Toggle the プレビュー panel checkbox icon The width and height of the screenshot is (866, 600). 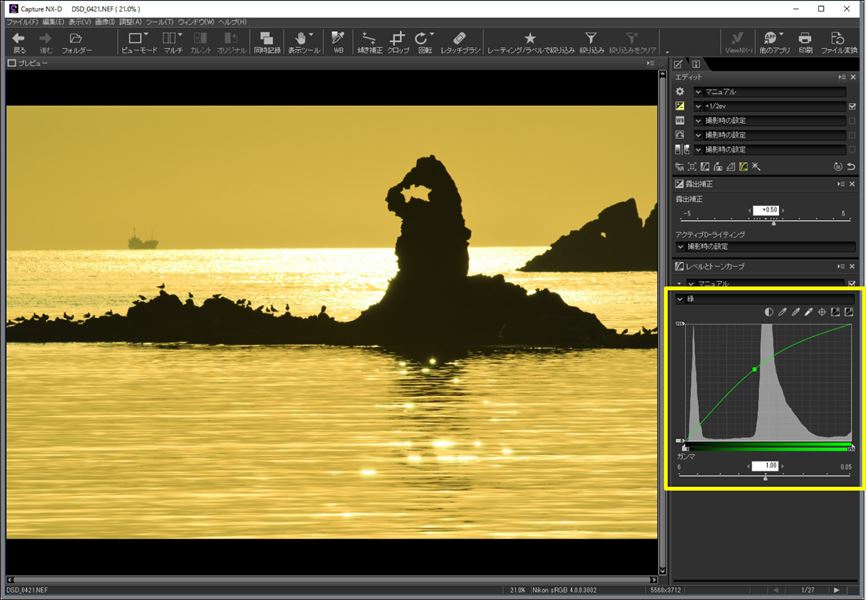(12, 64)
